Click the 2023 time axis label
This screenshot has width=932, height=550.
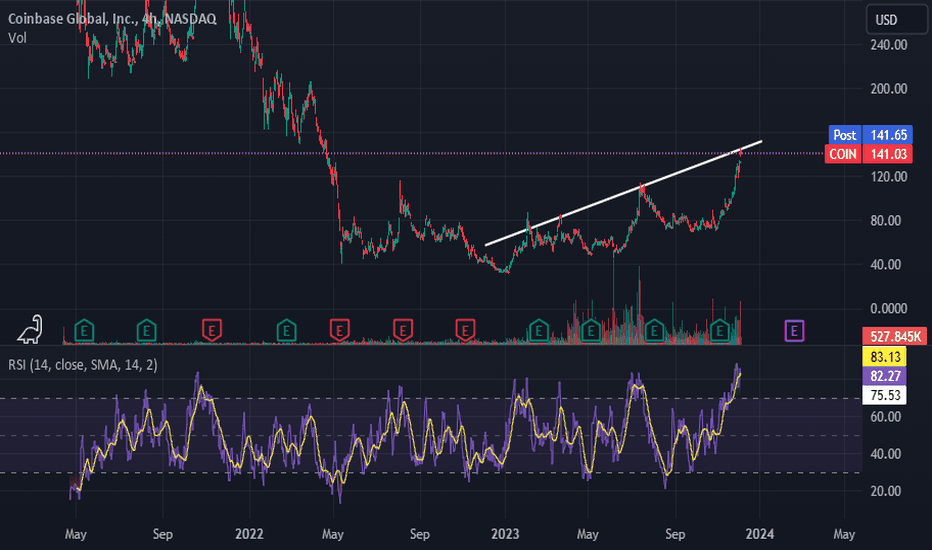click(505, 534)
